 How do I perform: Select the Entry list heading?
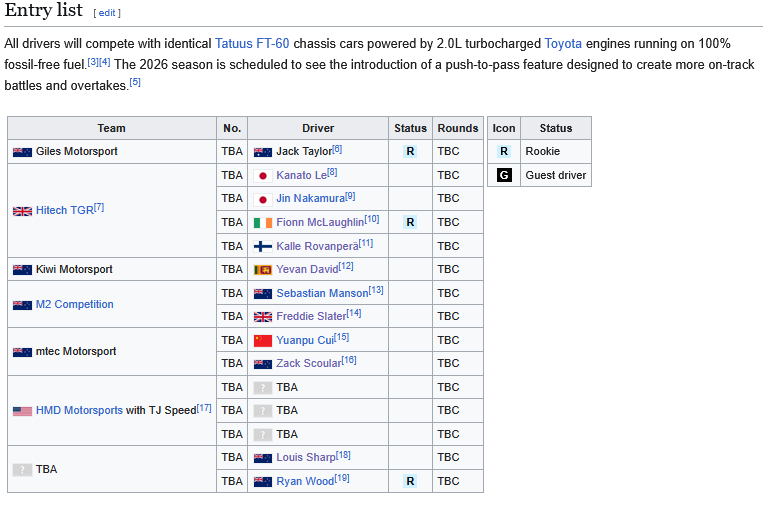point(44,10)
